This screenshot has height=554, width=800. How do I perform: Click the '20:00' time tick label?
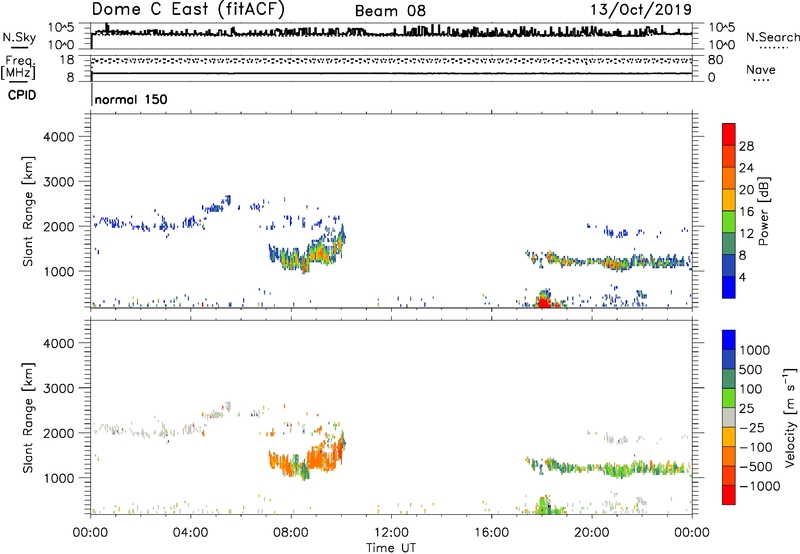point(591,533)
